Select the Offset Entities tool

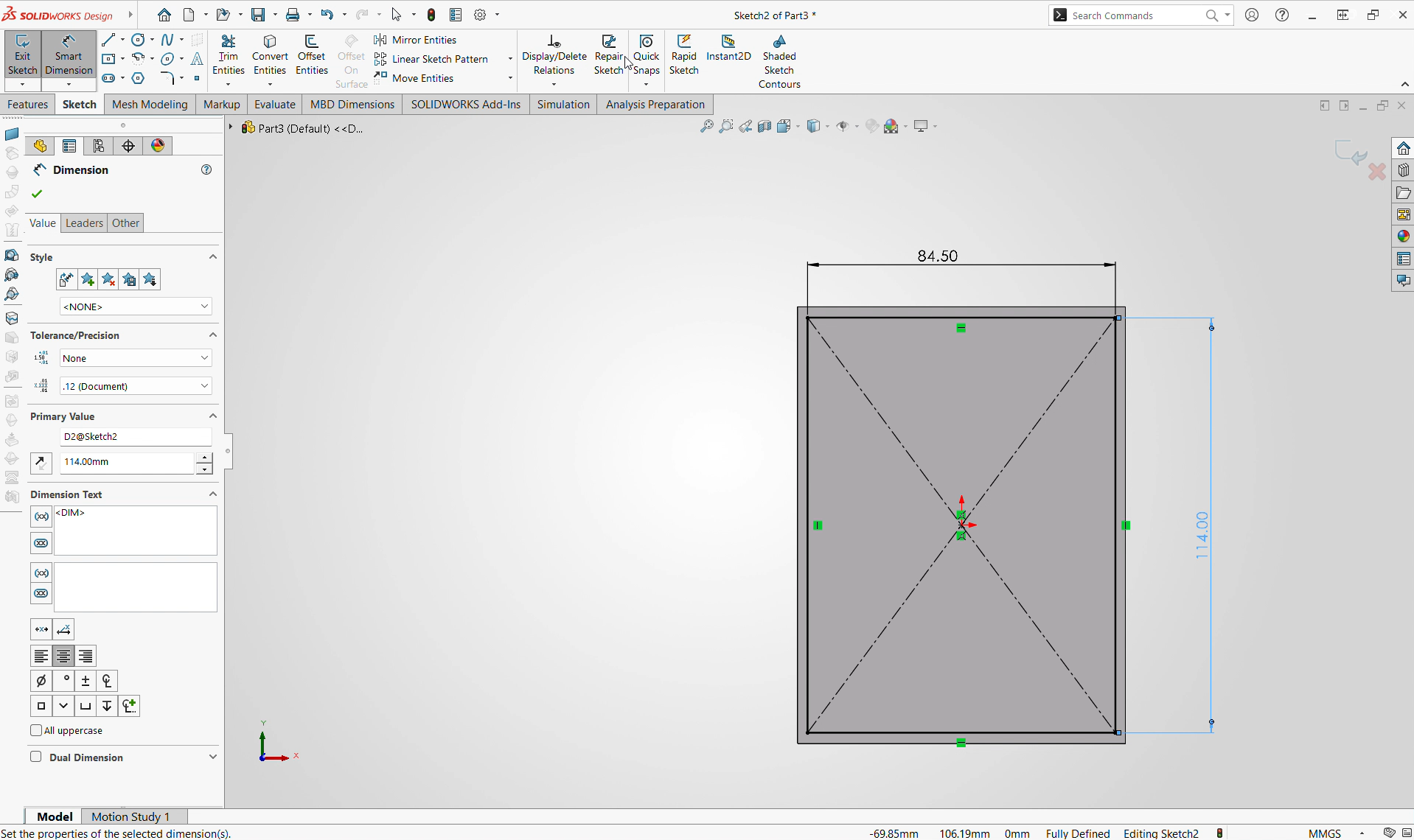[311, 55]
